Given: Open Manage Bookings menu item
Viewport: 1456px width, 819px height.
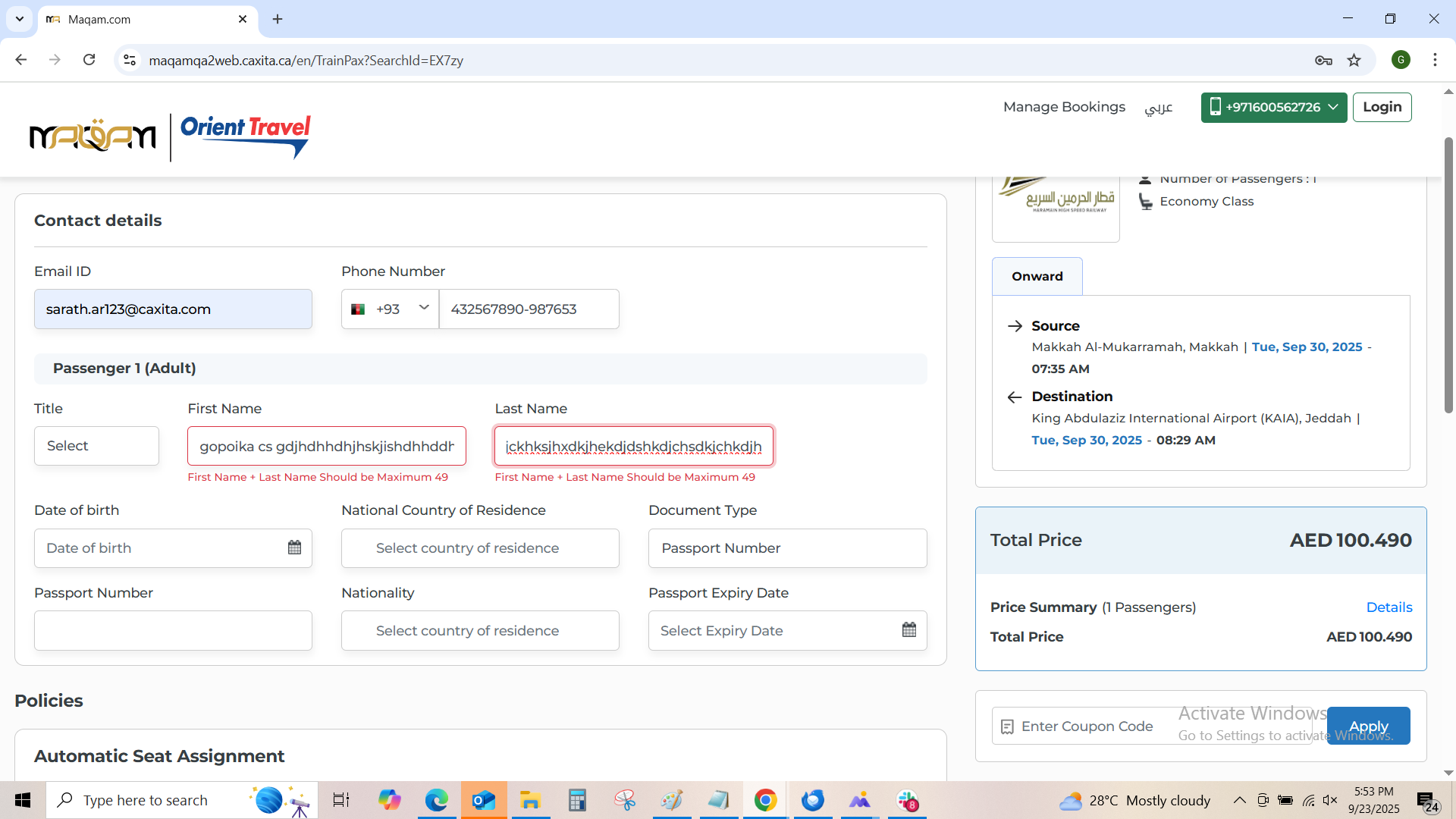Looking at the screenshot, I should [x=1064, y=107].
